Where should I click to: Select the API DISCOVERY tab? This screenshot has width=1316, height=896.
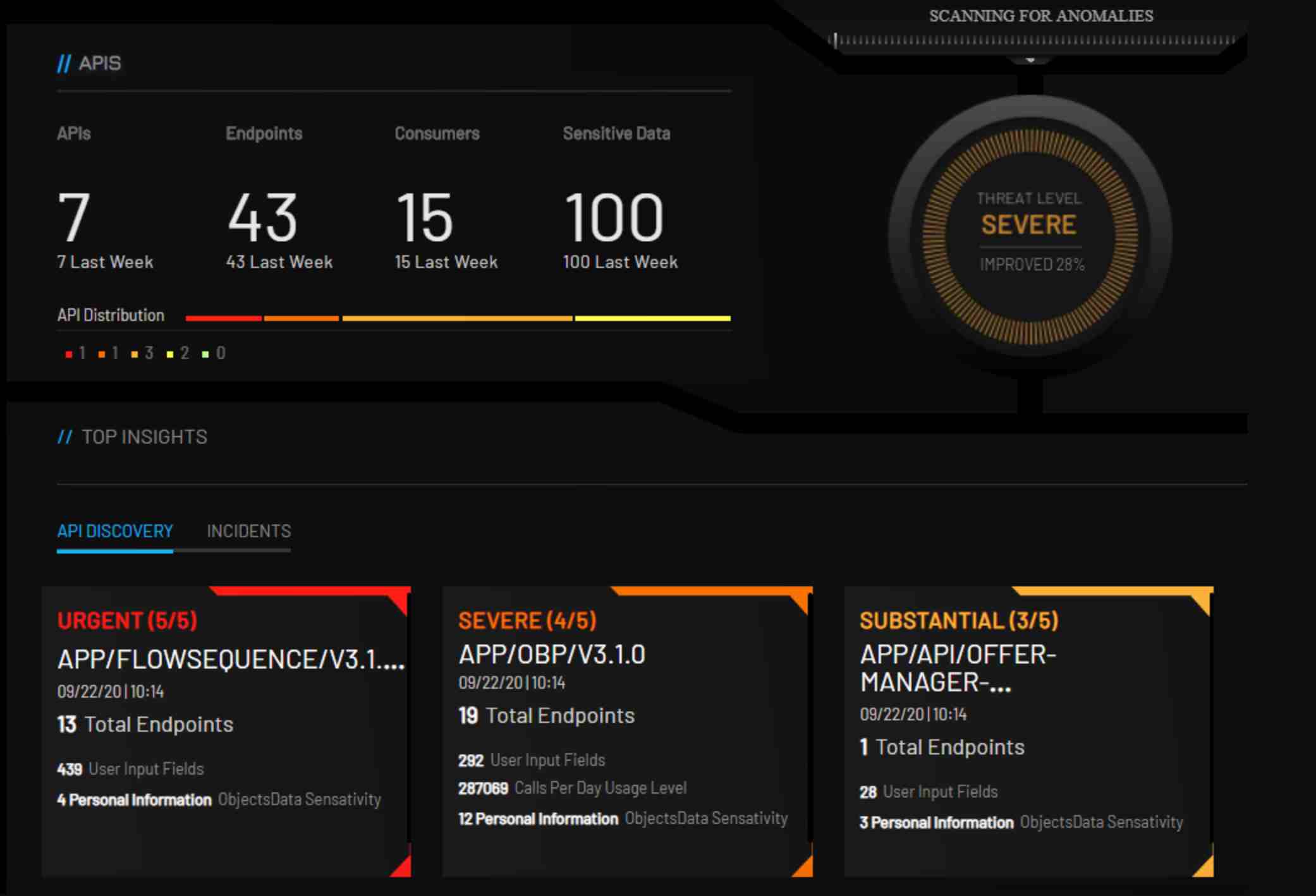pyautogui.click(x=114, y=531)
